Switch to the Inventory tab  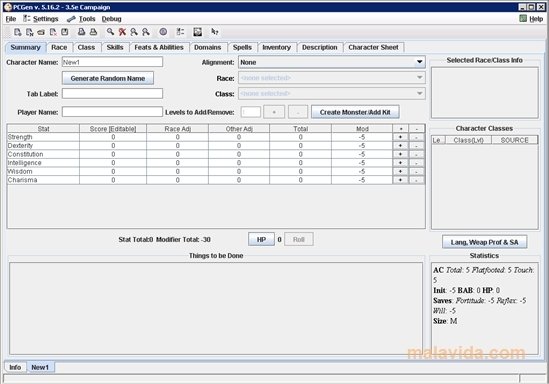coord(277,47)
